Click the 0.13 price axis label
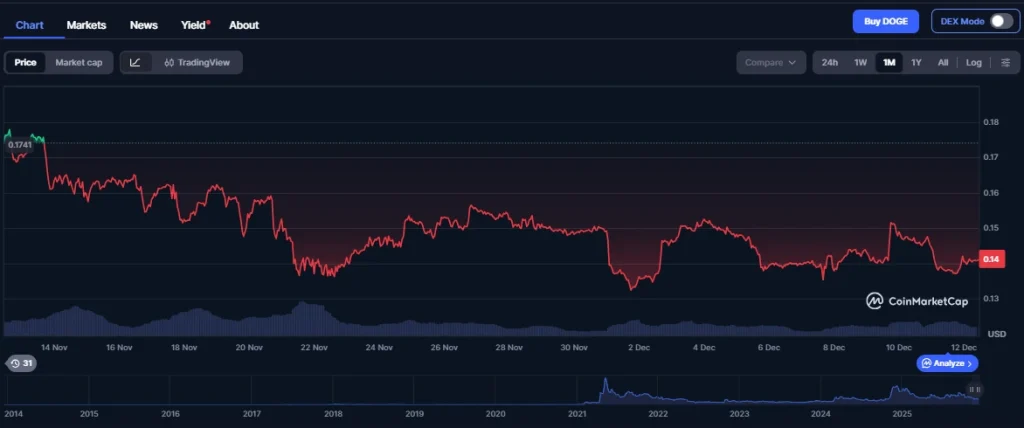Viewport: 1024px width, 428px height. coord(991,299)
